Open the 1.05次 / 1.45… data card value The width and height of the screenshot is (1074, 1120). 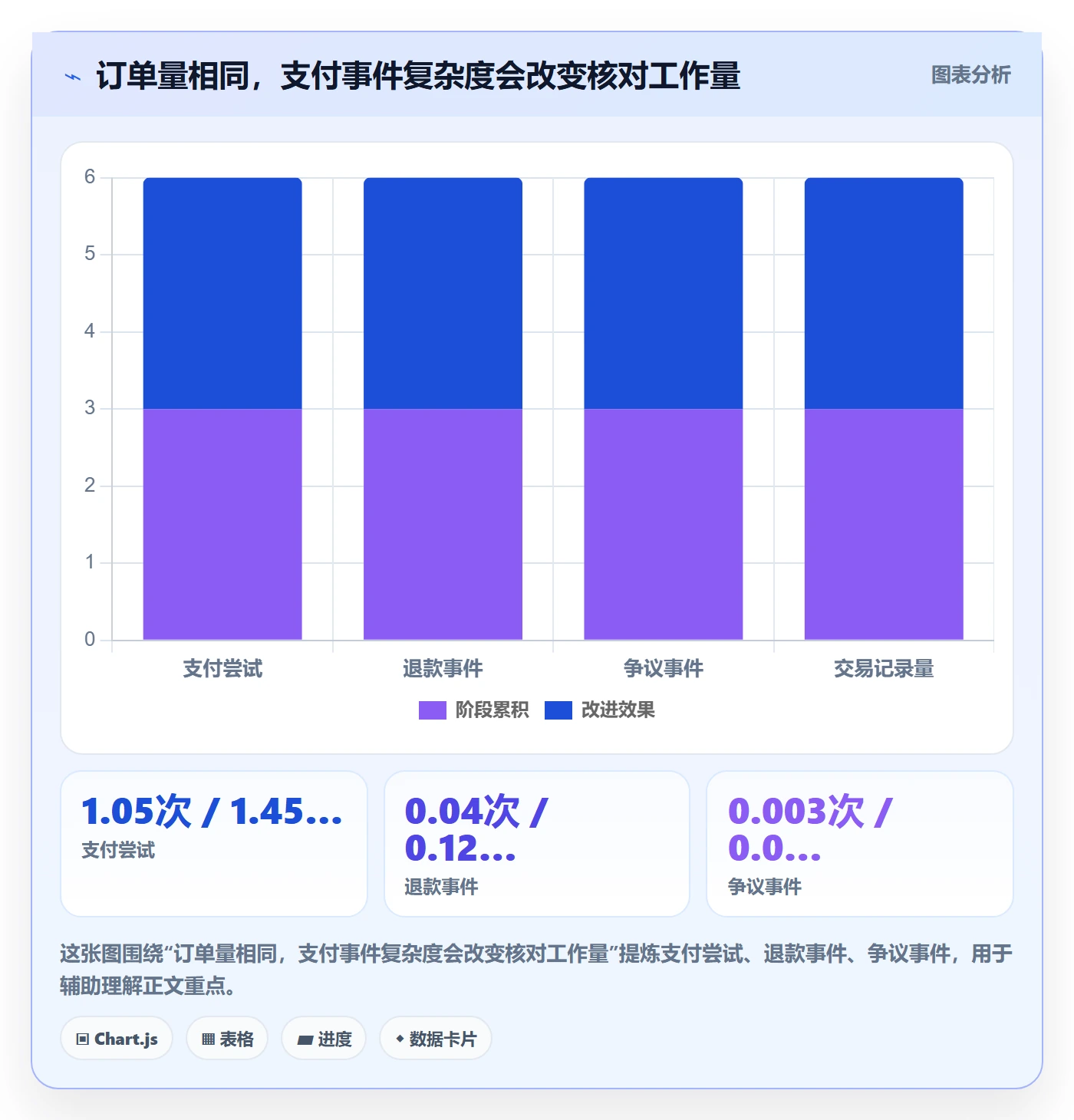click(212, 812)
